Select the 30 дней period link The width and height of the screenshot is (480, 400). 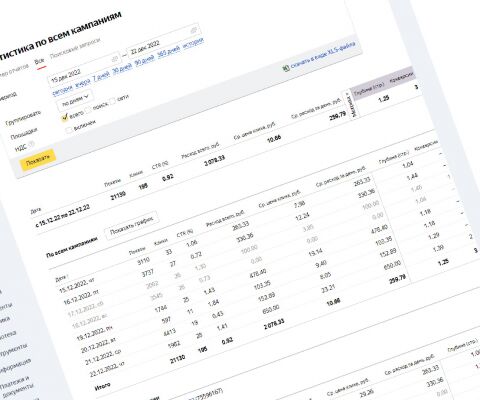[122, 68]
